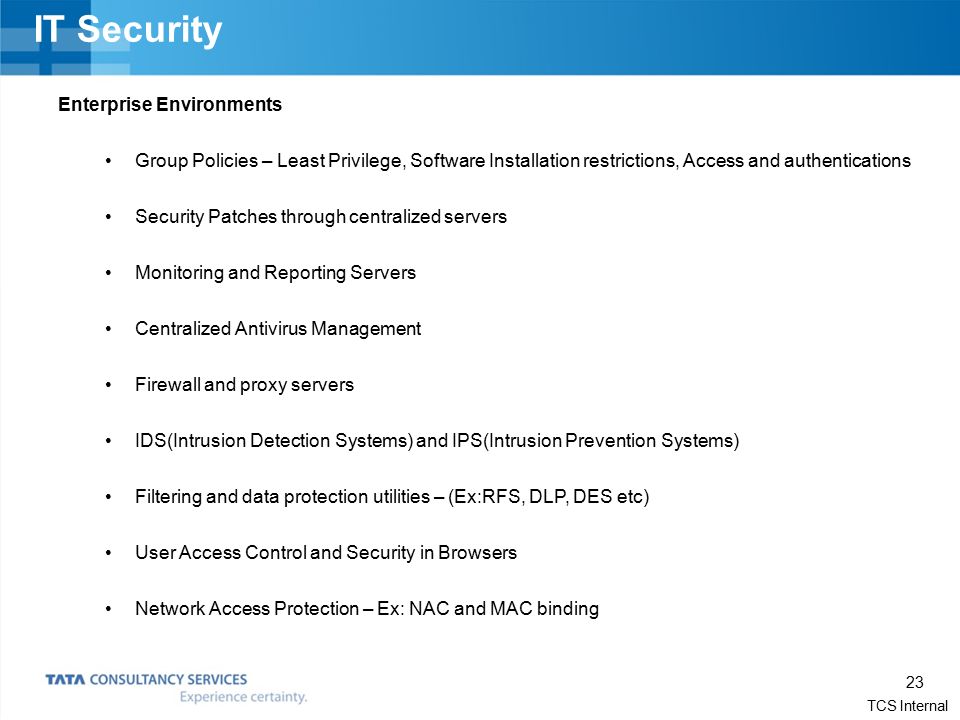960x720 pixels.
Task: Select Firewall and proxy servers line
Action: point(244,384)
